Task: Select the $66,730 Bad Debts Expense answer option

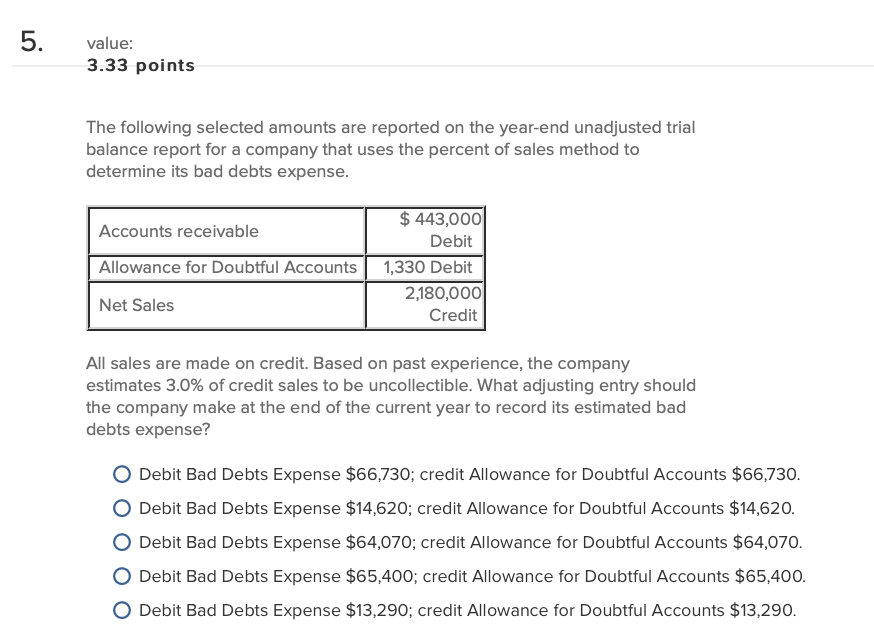Action: pos(122,474)
